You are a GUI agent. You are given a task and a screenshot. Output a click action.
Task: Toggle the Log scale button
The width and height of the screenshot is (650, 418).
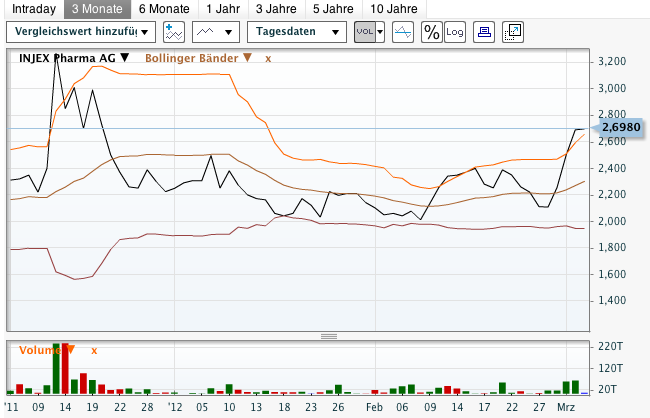pyautogui.click(x=455, y=32)
